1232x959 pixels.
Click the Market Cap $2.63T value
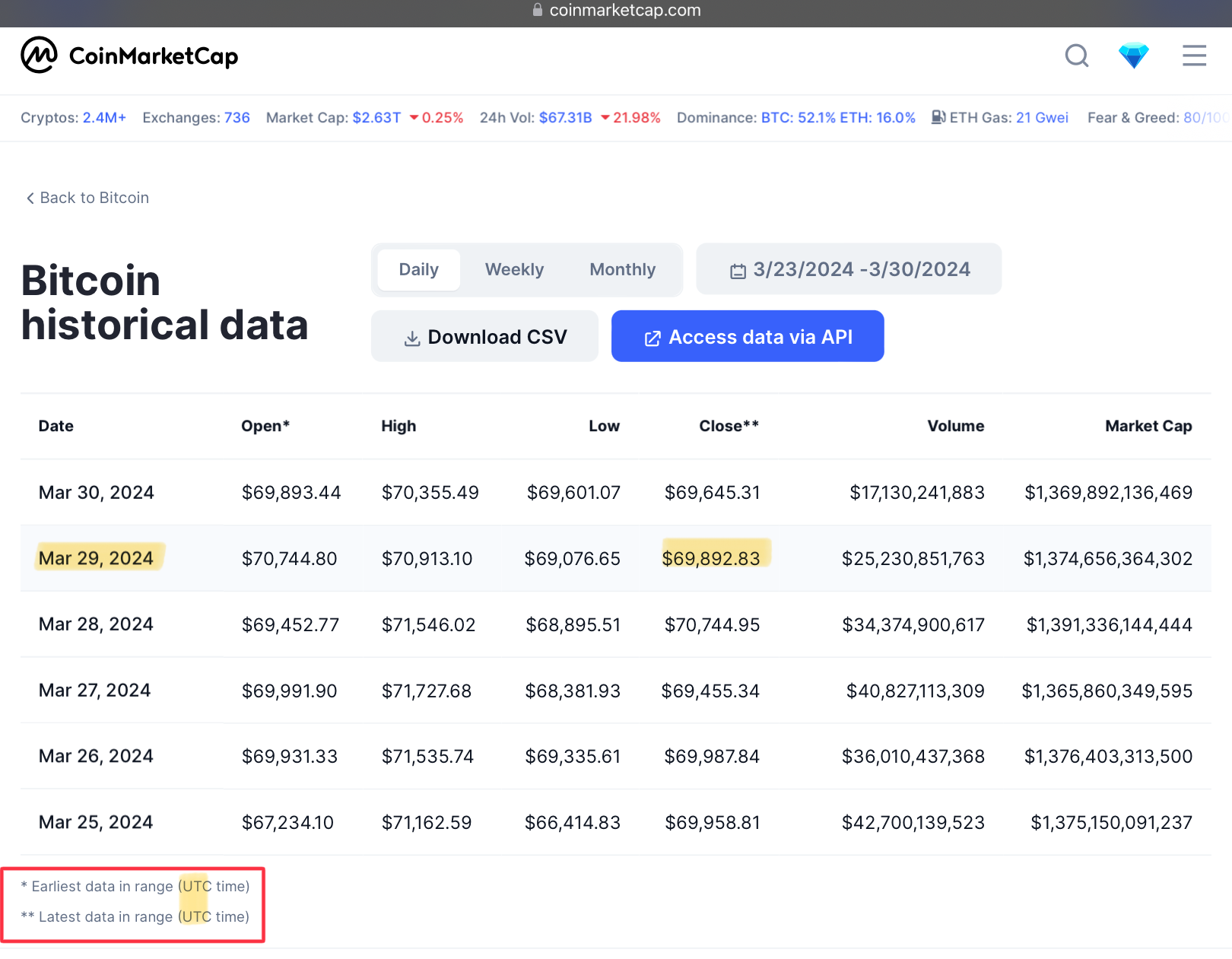tap(376, 118)
